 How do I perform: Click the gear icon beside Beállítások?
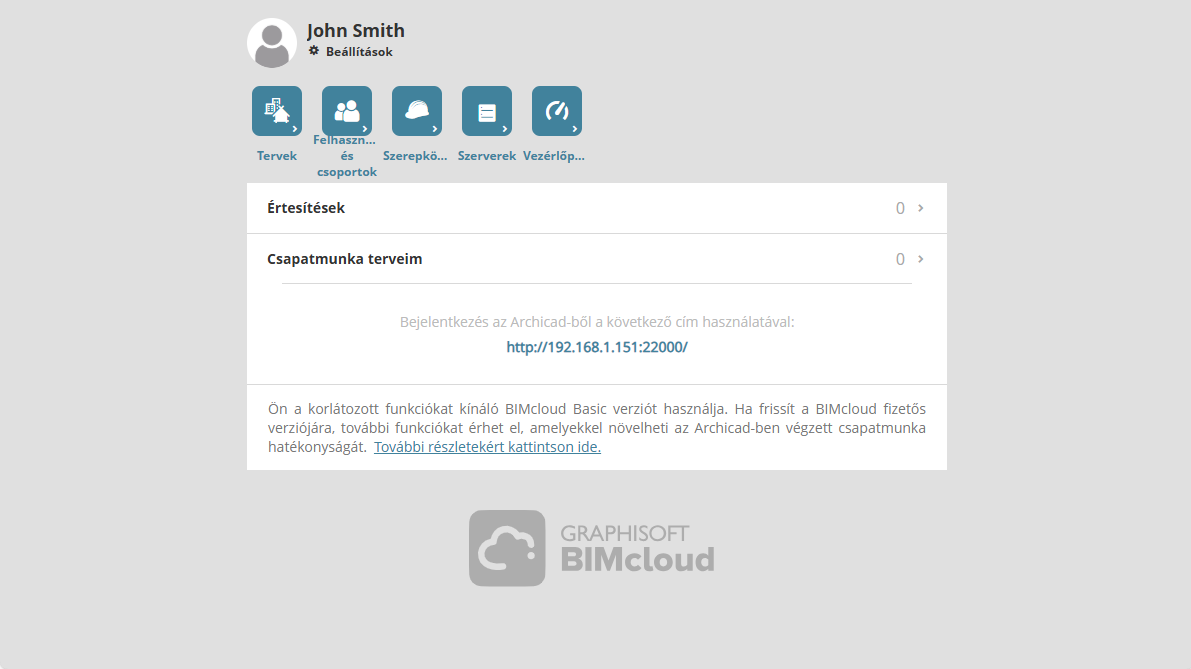pos(314,51)
